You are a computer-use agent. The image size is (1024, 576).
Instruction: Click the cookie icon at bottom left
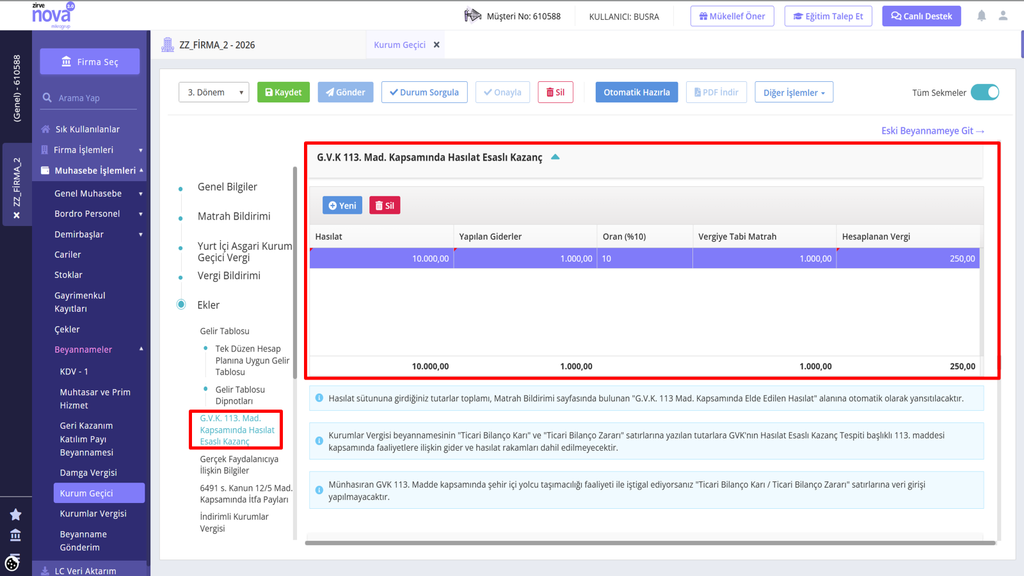[12, 563]
